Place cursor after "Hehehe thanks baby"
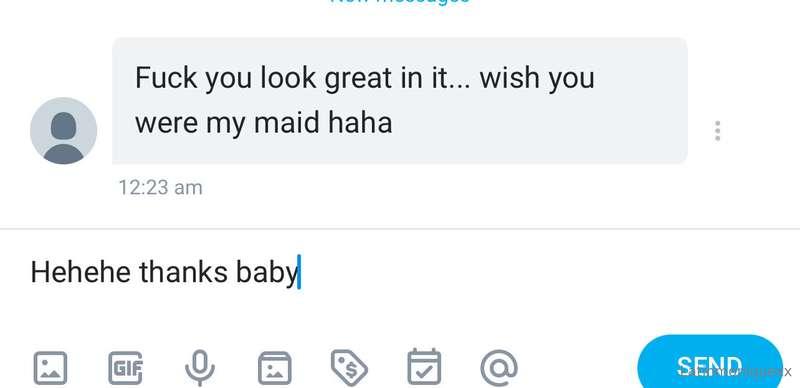This screenshot has height=388, width=800. [299, 272]
